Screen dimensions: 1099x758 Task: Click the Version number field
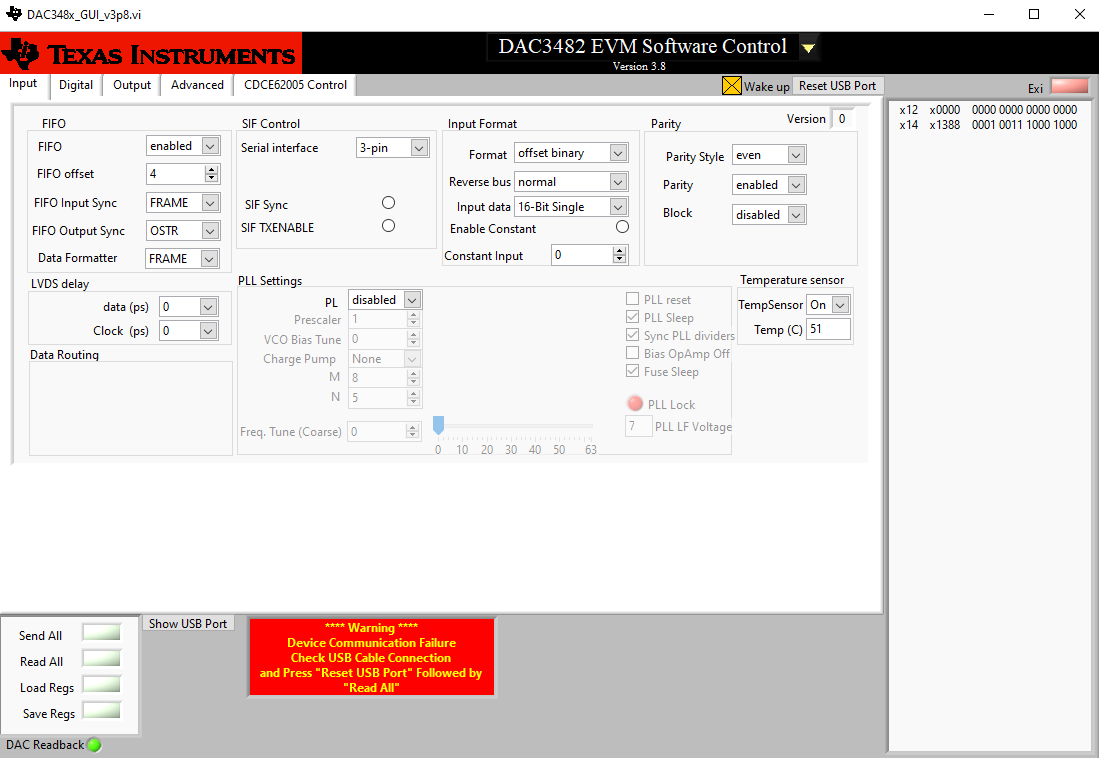(842, 119)
